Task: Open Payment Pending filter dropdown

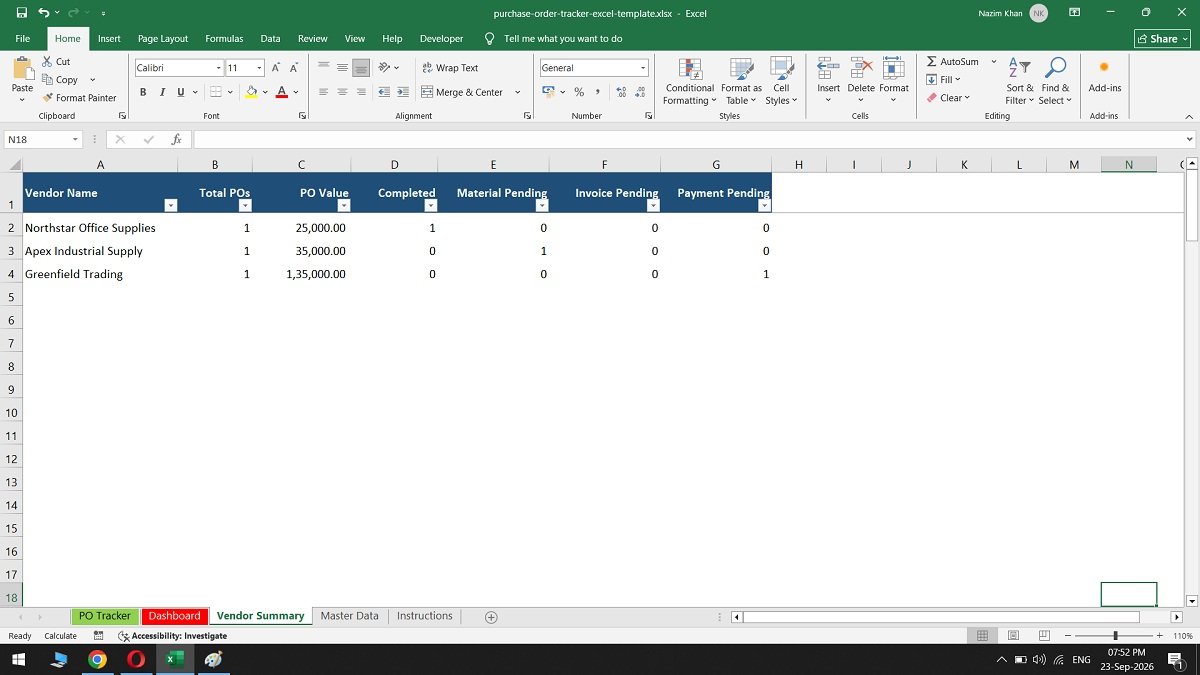Action: pos(764,205)
